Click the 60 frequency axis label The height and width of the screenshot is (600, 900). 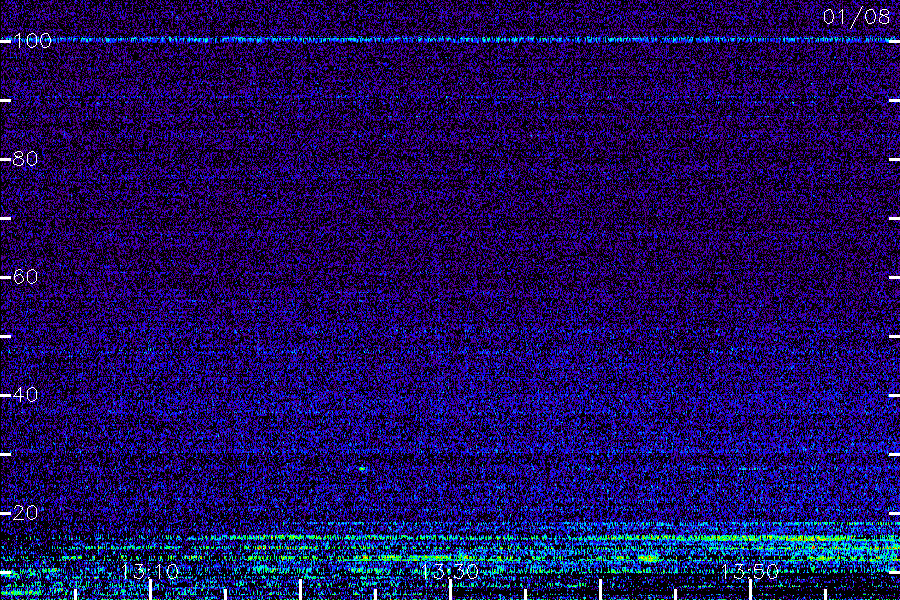tap(25, 277)
